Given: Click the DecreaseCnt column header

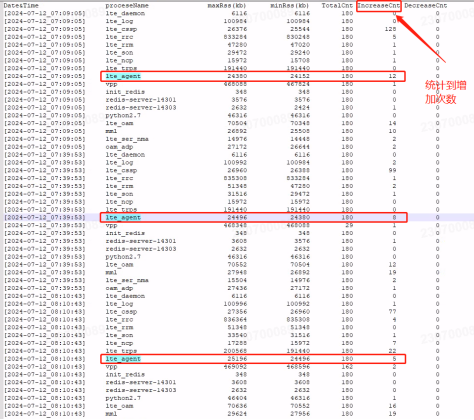Looking at the screenshot, I should pyautogui.click(x=426, y=6).
